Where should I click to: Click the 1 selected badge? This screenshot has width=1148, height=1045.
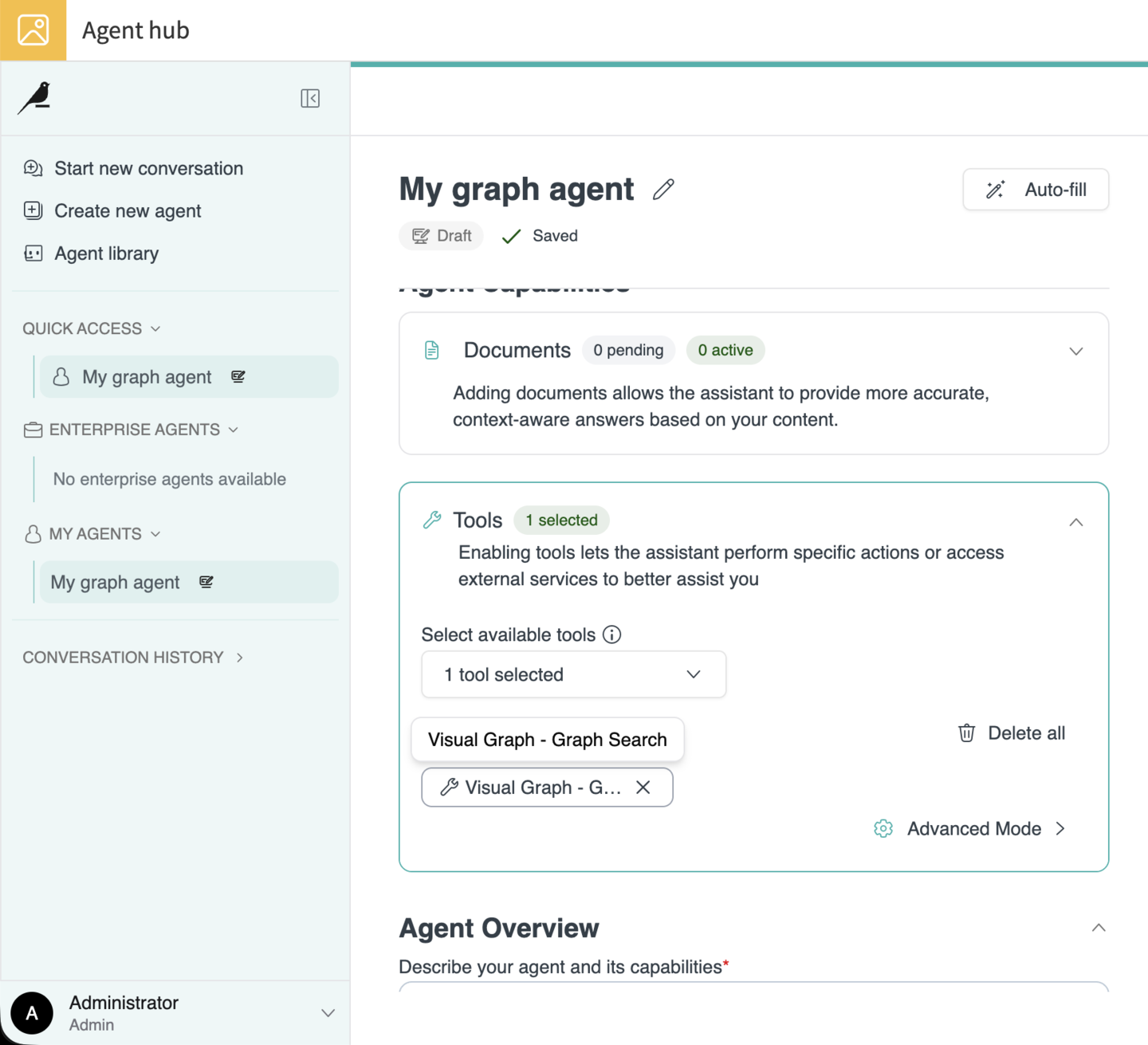(561, 520)
